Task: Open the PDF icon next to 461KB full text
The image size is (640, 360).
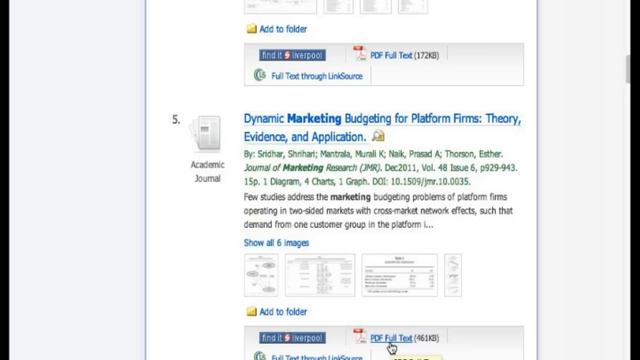Action: (359, 336)
